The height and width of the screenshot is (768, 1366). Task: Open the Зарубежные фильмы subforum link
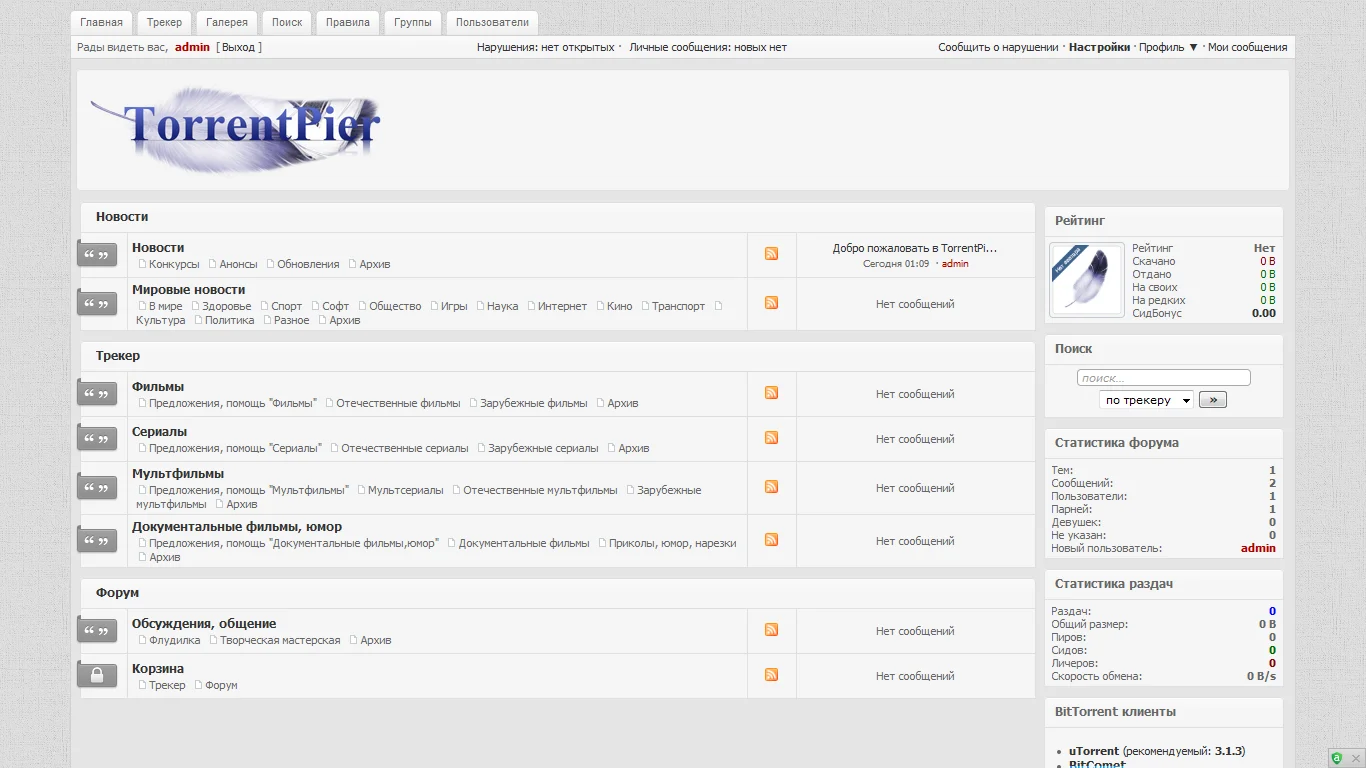(x=534, y=403)
